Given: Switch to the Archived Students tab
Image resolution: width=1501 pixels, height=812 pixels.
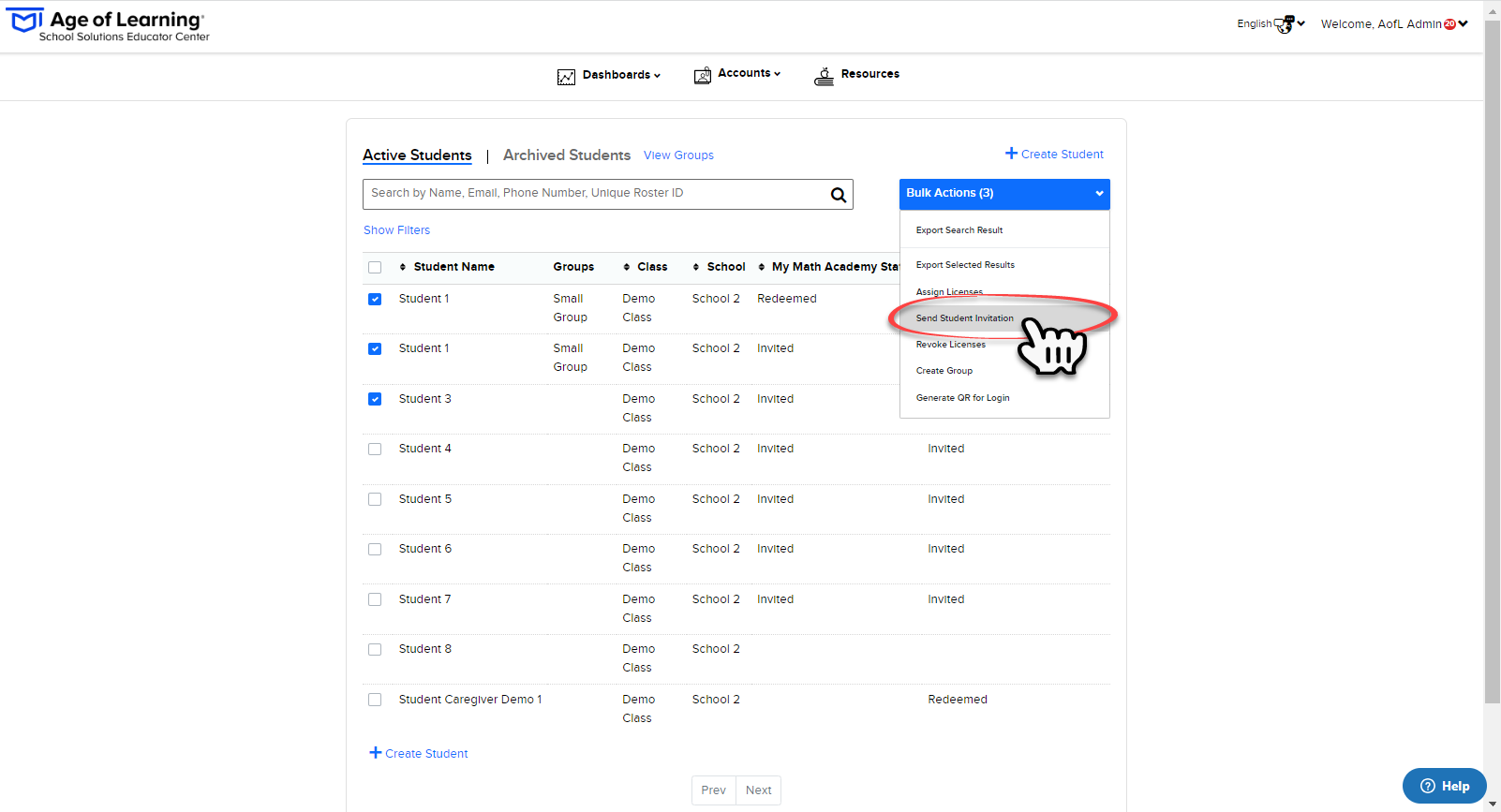Looking at the screenshot, I should tap(567, 155).
